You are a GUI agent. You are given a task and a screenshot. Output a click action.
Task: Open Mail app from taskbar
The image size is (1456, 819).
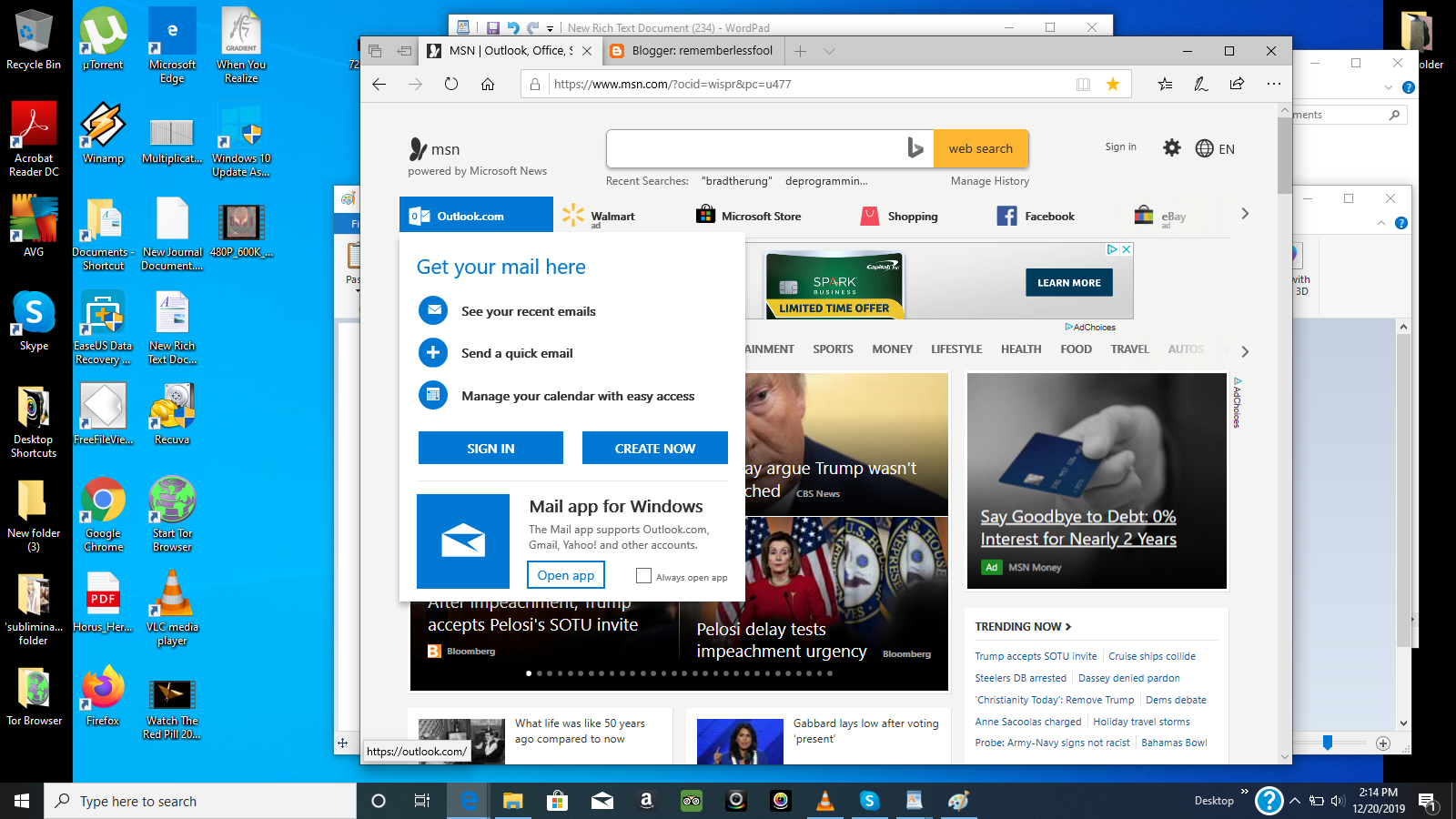coord(602,801)
